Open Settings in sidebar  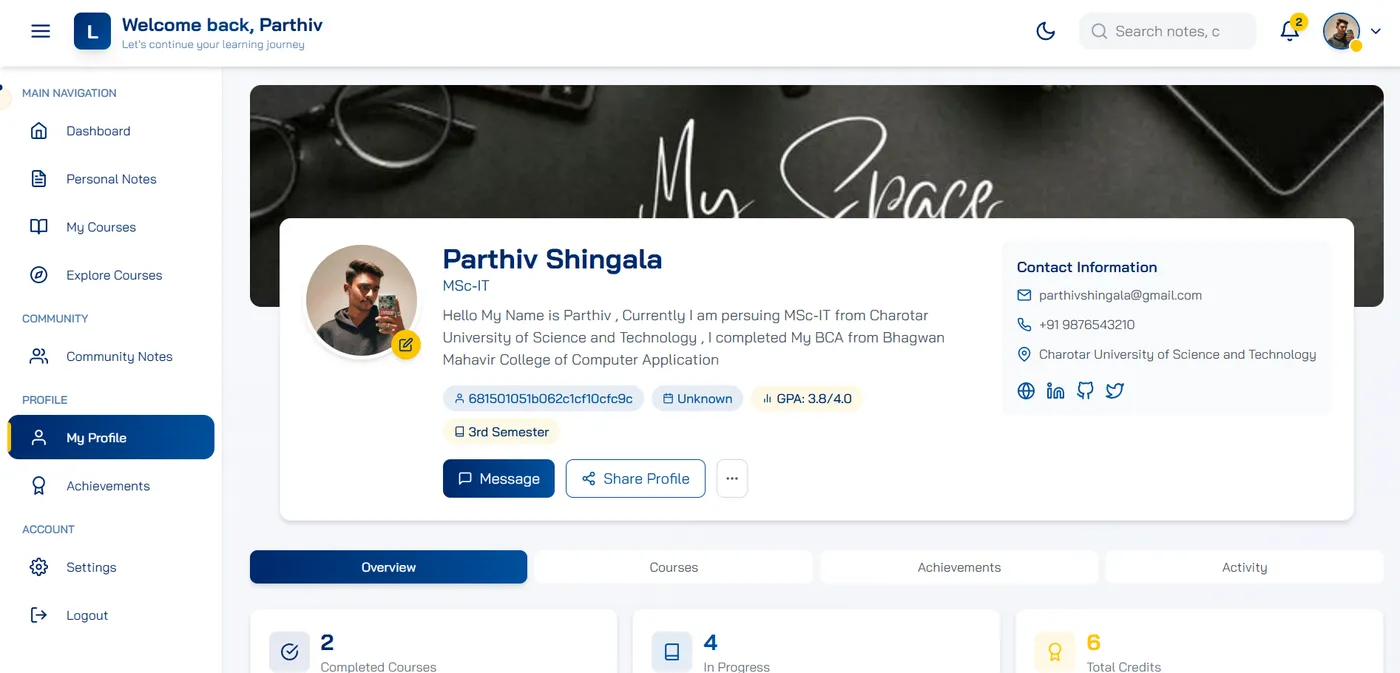click(x=111, y=567)
